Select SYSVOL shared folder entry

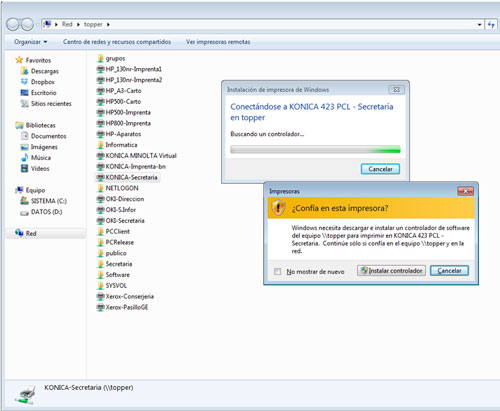pos(112,286)
